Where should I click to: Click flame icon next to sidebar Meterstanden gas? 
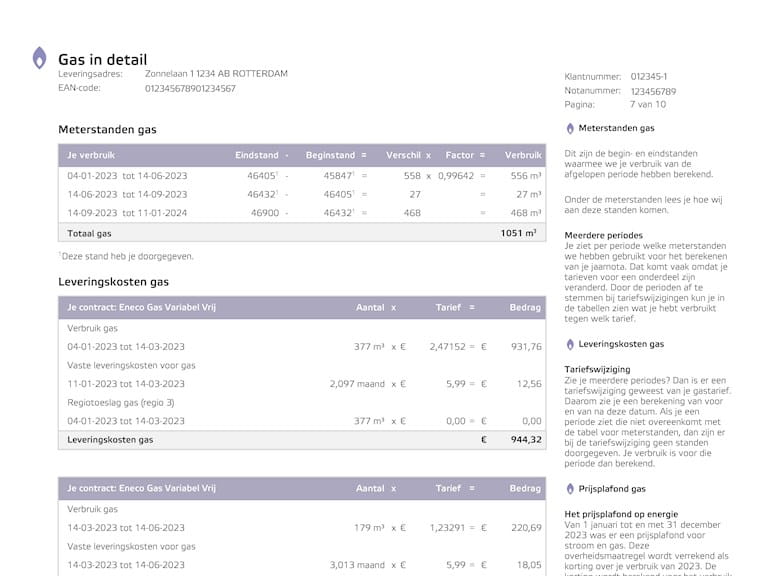pos(570,128)
